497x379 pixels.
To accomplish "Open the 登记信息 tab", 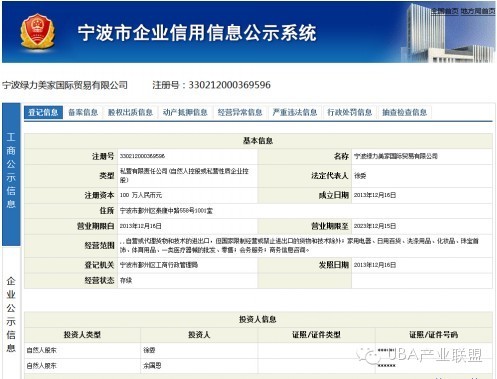I will pyautogui.click(x=43, y=112).
